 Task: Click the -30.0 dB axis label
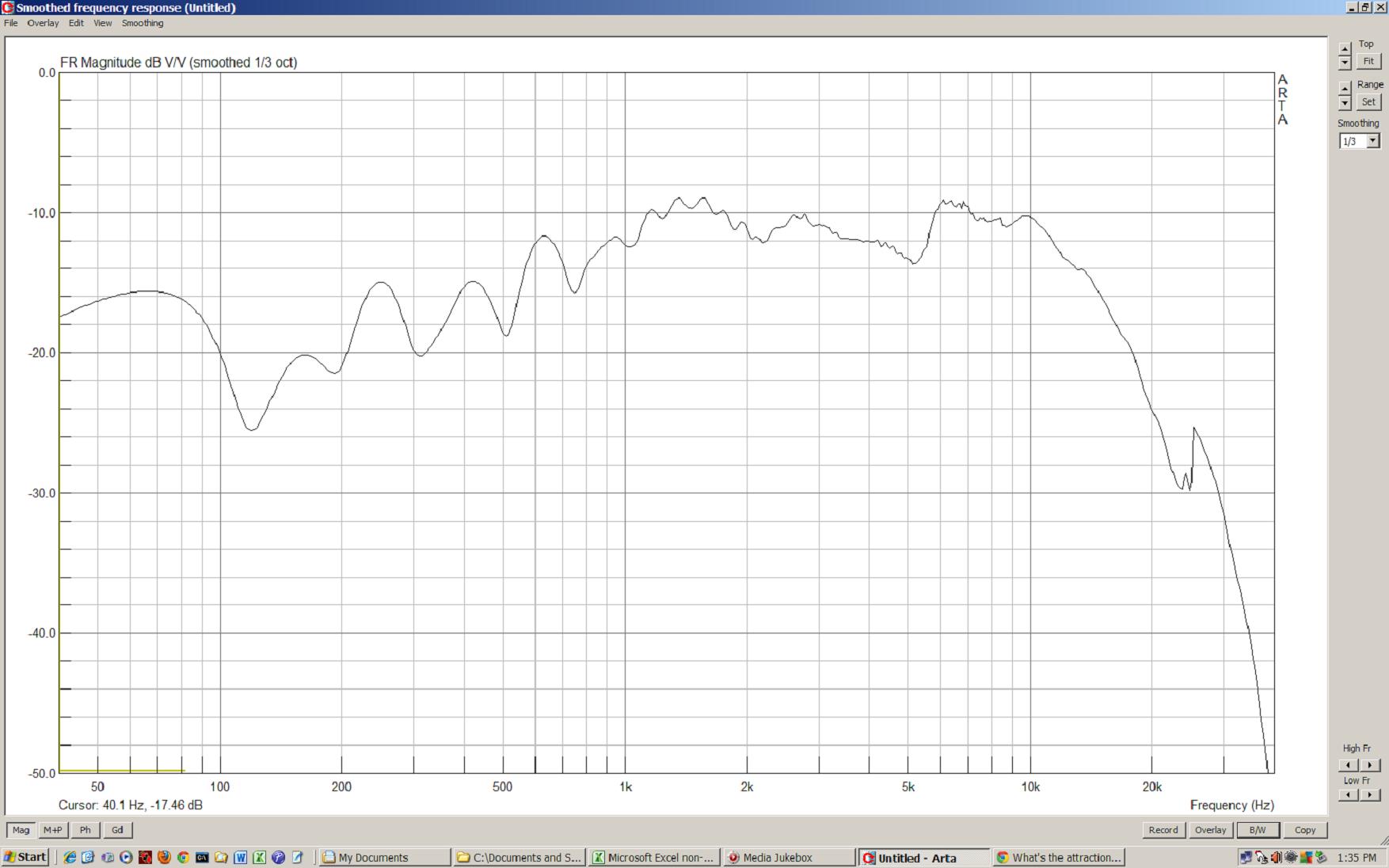(x=42, y=493)
